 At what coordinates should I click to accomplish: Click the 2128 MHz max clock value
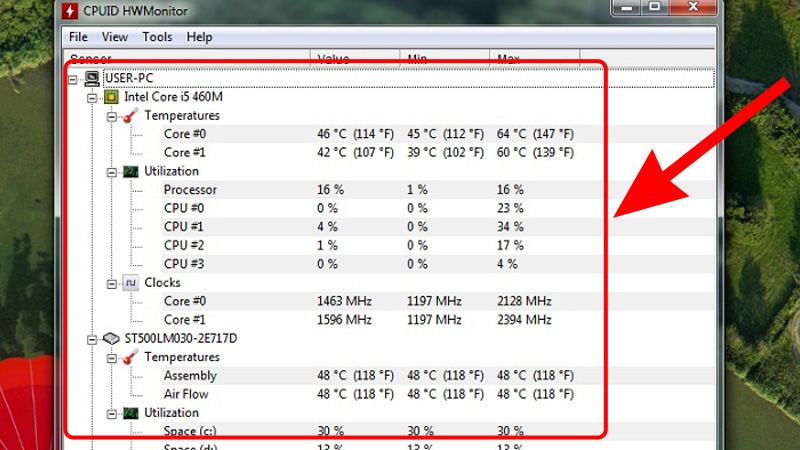[524, 301]
